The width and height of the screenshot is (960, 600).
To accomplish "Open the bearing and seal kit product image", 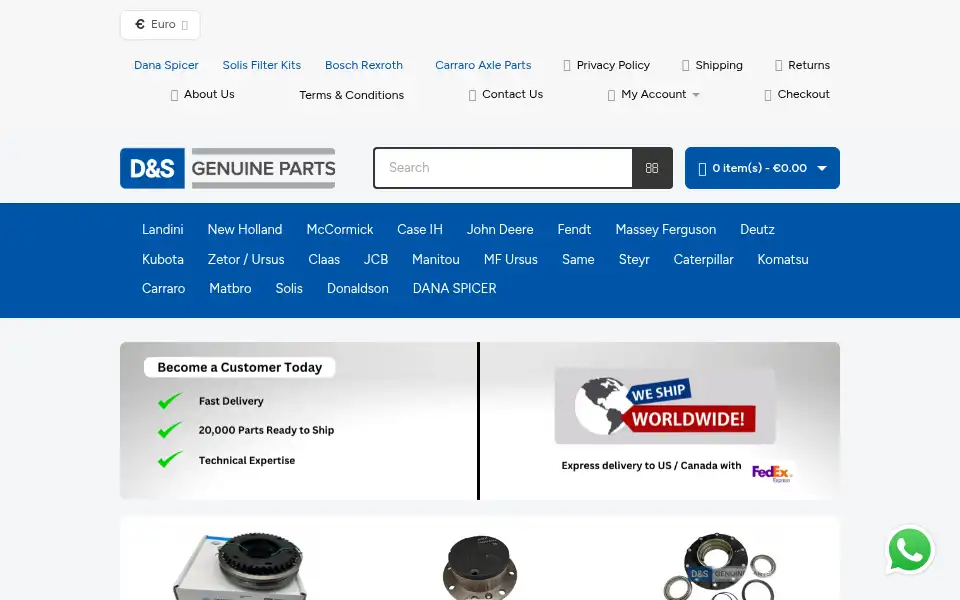I will tap(720, 567).
